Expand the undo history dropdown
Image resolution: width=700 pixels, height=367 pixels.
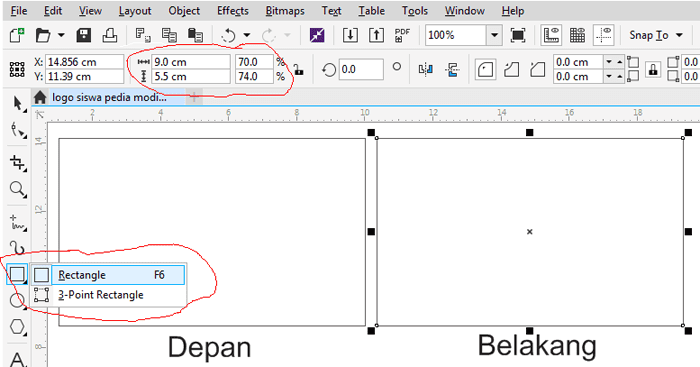[x=247, y=35]
